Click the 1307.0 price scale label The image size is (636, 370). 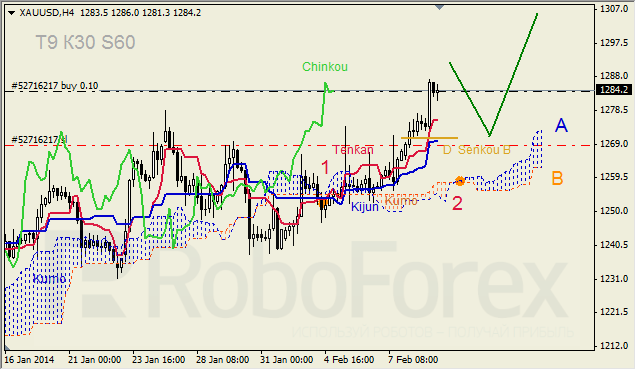(614, 9)
